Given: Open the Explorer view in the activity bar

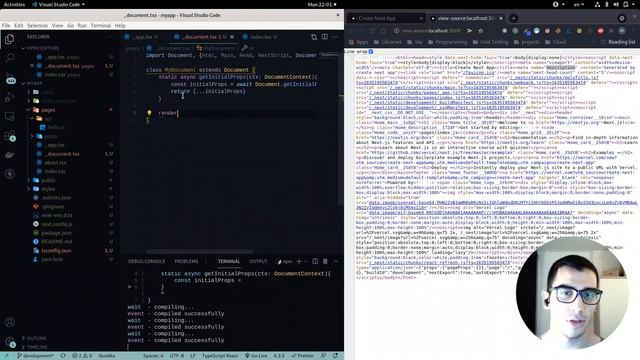Looking at the screenshot, I should 9,39.
